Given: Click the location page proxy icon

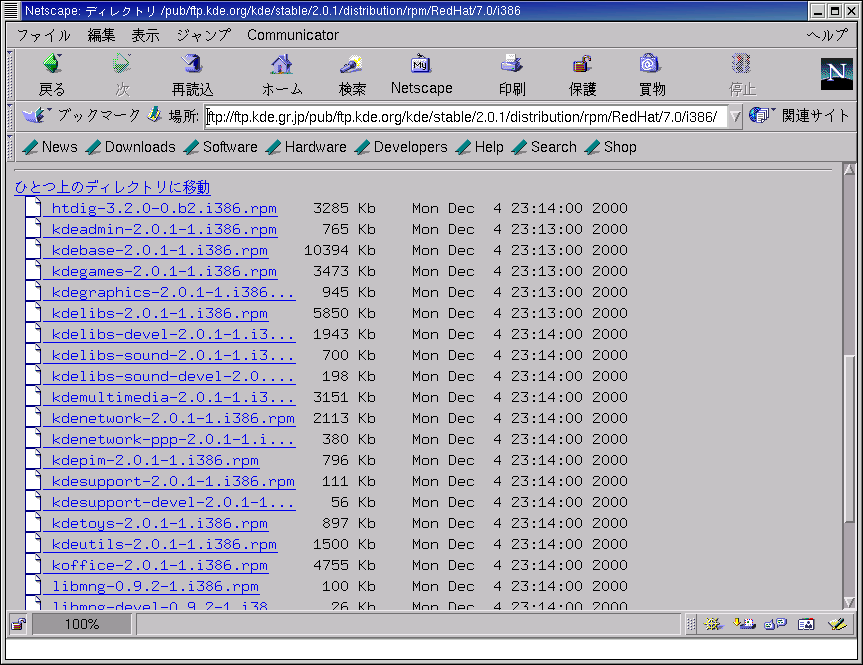Looking at the screenshot, I should [x=155, y=115].
